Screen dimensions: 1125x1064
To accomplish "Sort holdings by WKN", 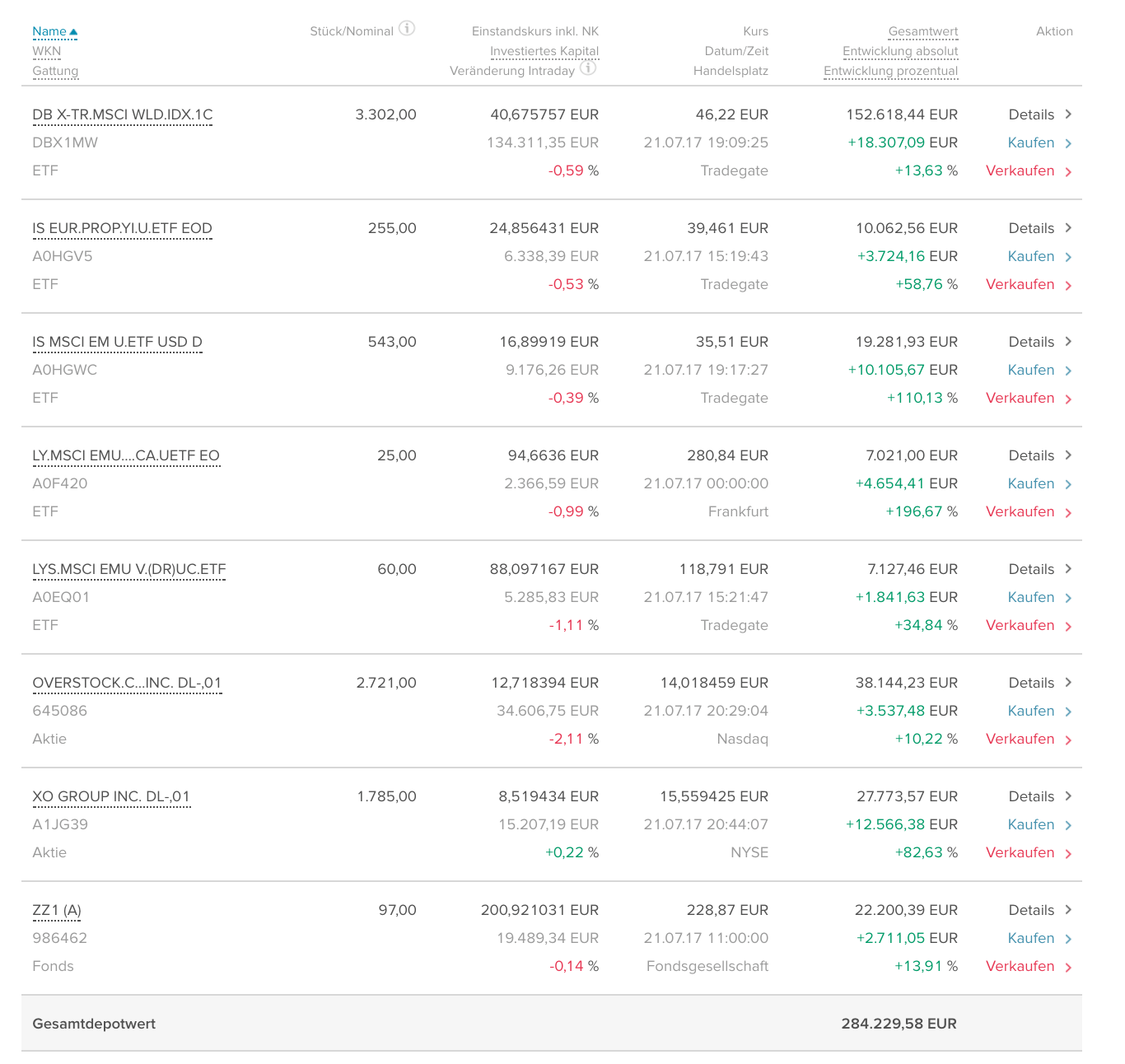I will [47, 52].
